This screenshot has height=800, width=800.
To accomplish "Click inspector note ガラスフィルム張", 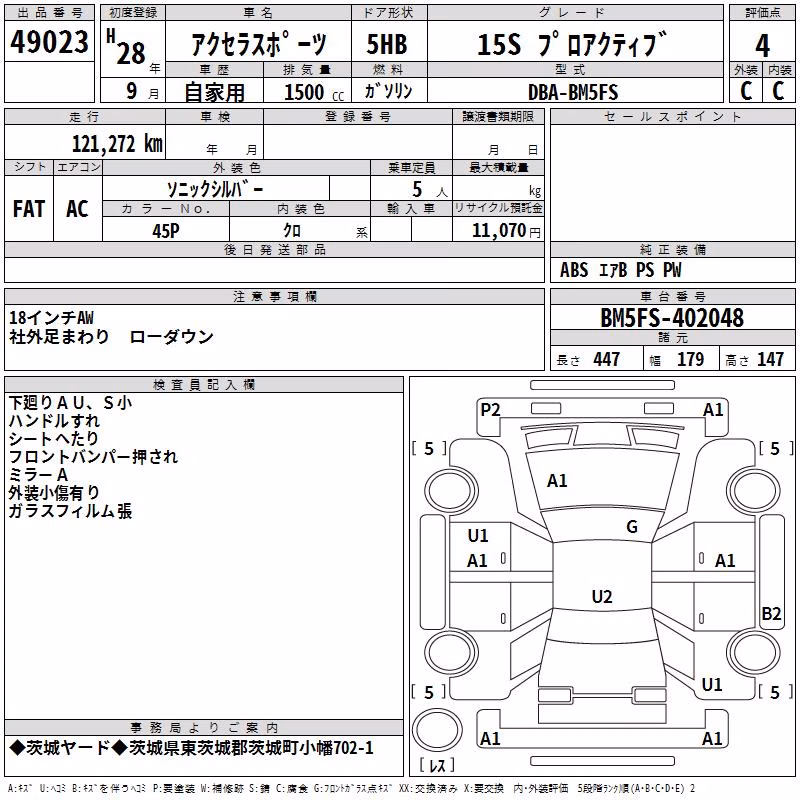I will coord(70,511).
